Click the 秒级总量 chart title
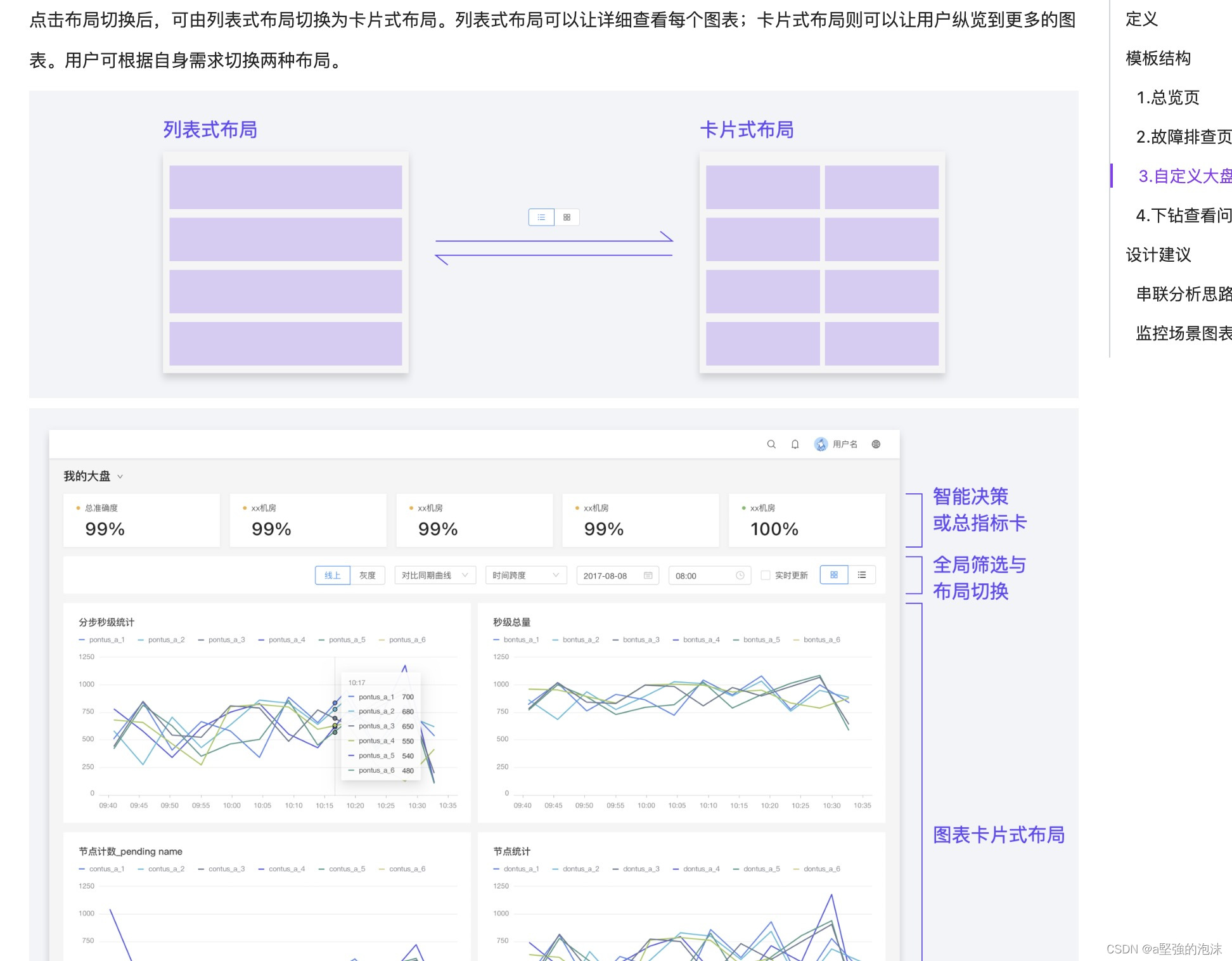1232x961 pixels. [512, 622]
